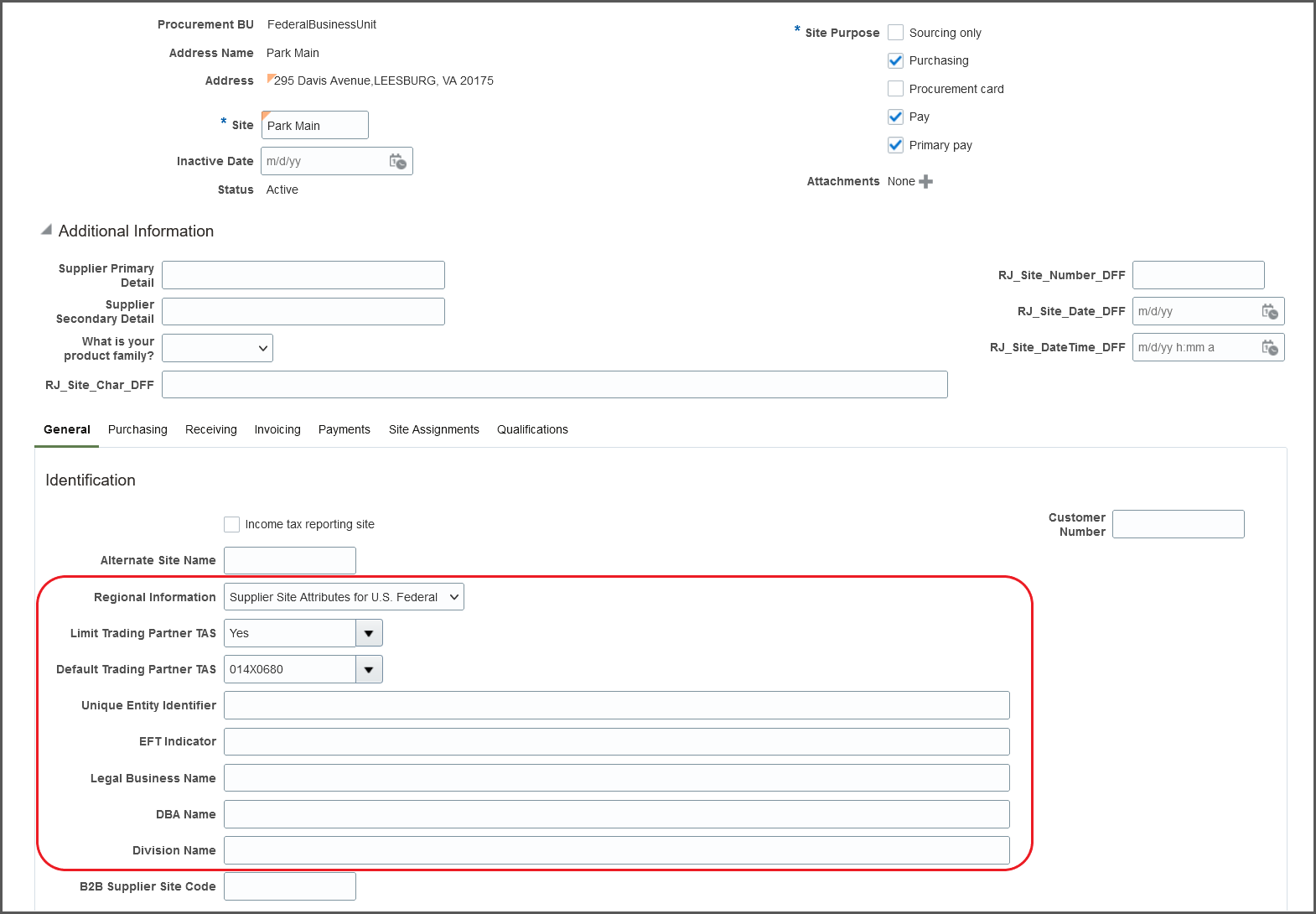Open Default Trading Partner TAS list
Image resolution: width=1316 pixels, height=914 pixels.
pos(369,669)
